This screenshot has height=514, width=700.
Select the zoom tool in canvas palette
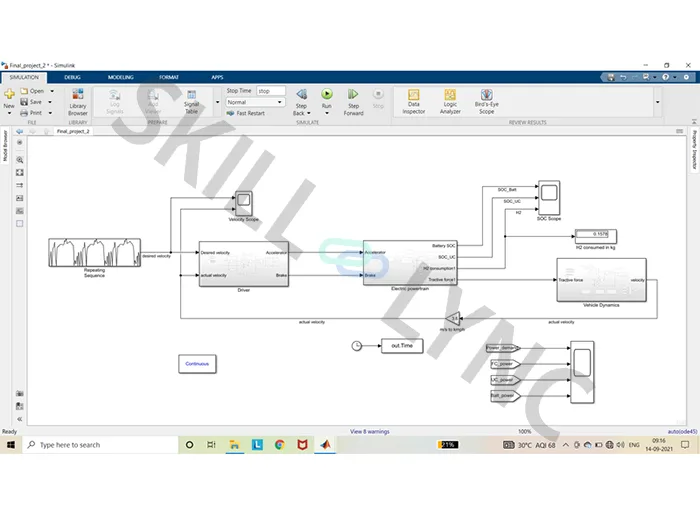[20, 160]
